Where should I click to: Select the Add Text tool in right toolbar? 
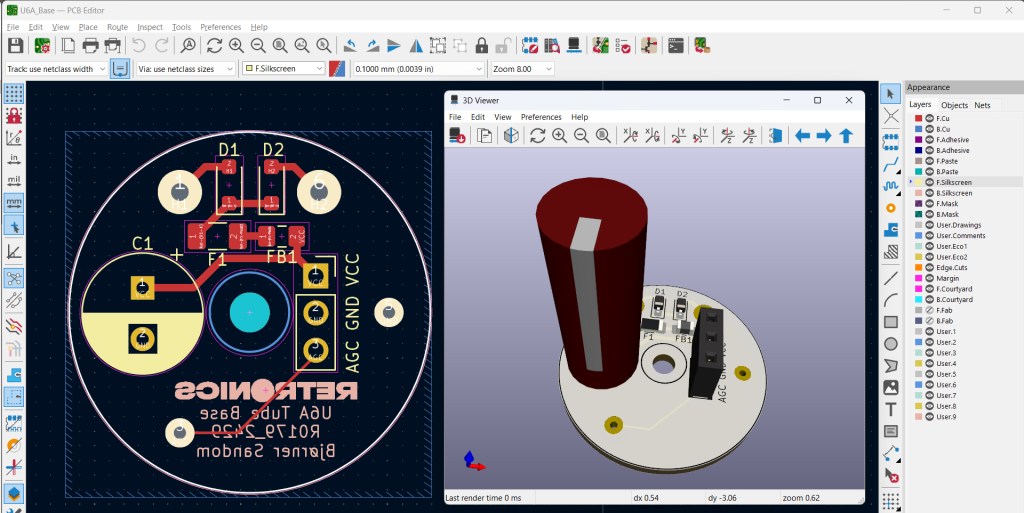891,409
